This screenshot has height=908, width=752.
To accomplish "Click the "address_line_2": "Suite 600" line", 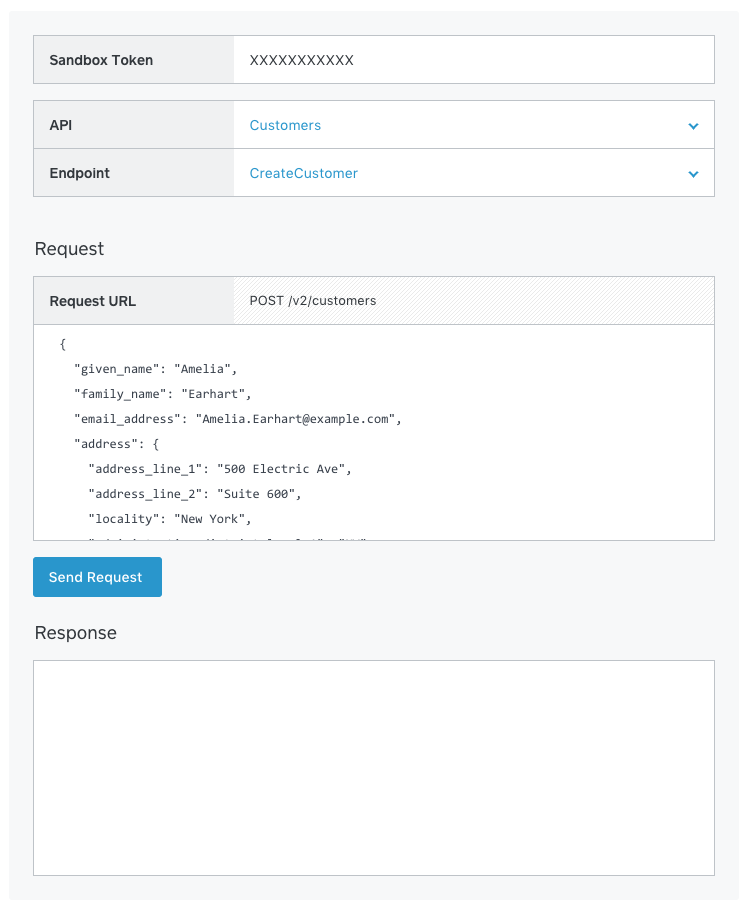I will tap(194, 493).
